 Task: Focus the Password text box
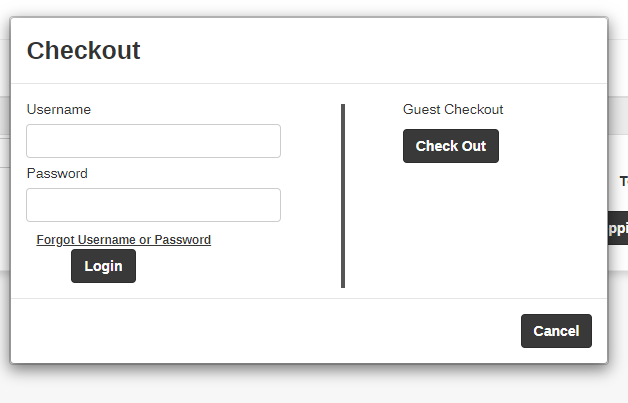[x=153, y=205]
